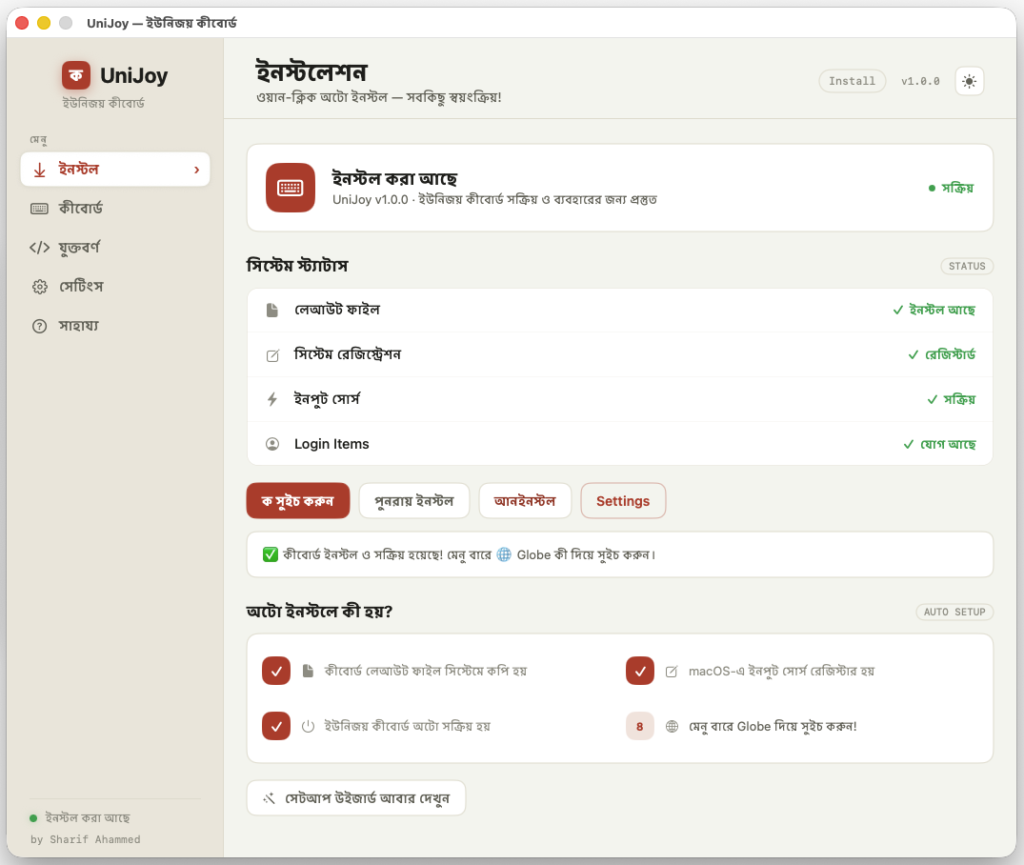This screenshot has width=1024, height=865.
Task: Click the wand icon in the সেটআপ উইজার্ড button
Action: (269, 798)
